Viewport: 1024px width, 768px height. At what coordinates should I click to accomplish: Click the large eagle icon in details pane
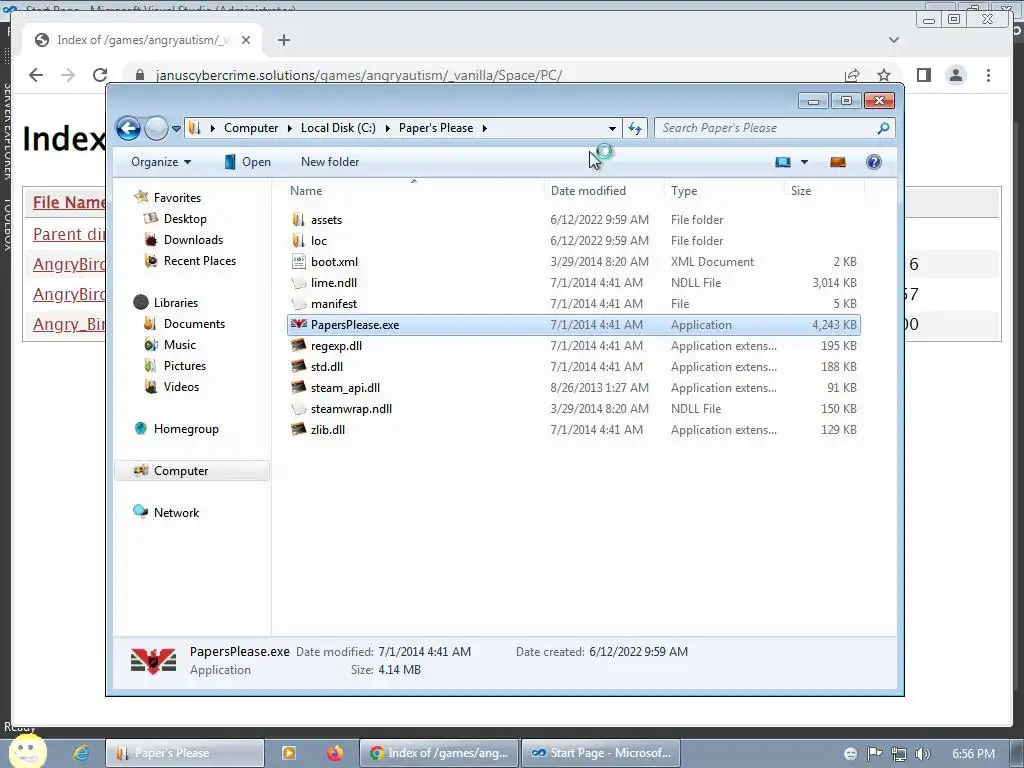[153, 661]
